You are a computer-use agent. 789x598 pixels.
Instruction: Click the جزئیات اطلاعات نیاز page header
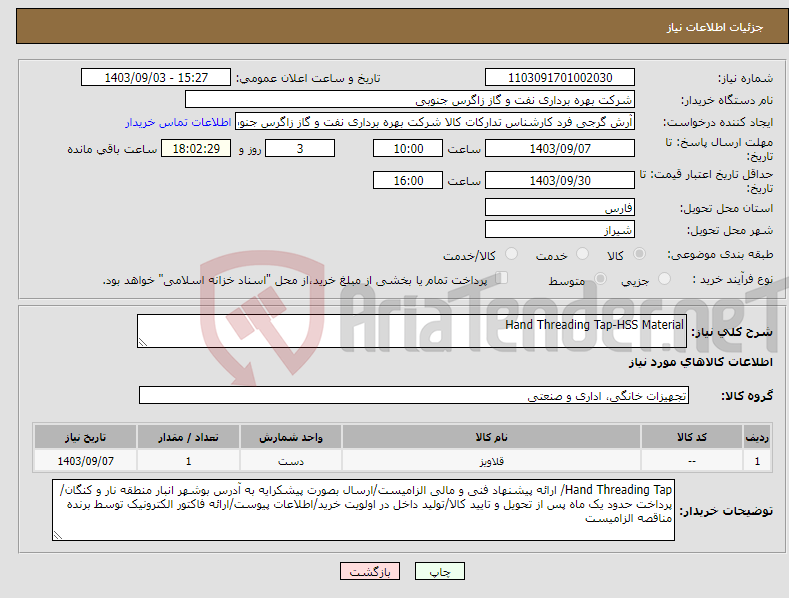(715, 27)
